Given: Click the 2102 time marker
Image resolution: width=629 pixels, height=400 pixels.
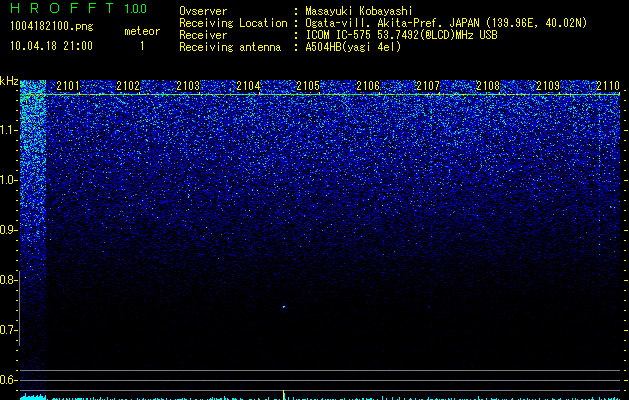Looking at the screenshot, I should (x=128, y=85).
